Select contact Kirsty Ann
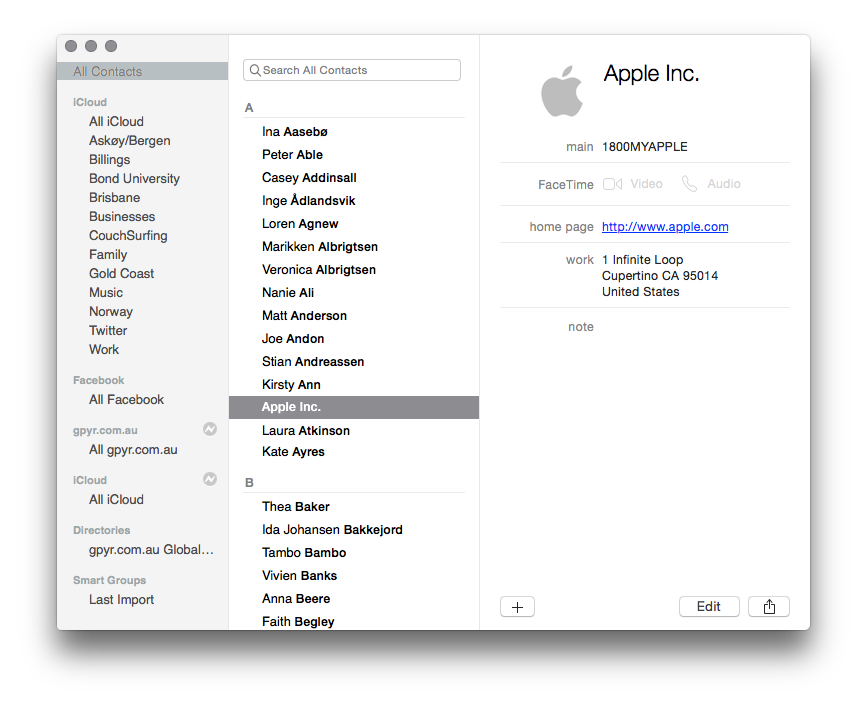Viewport: 867px width, 709px height. tap(291, 385)
